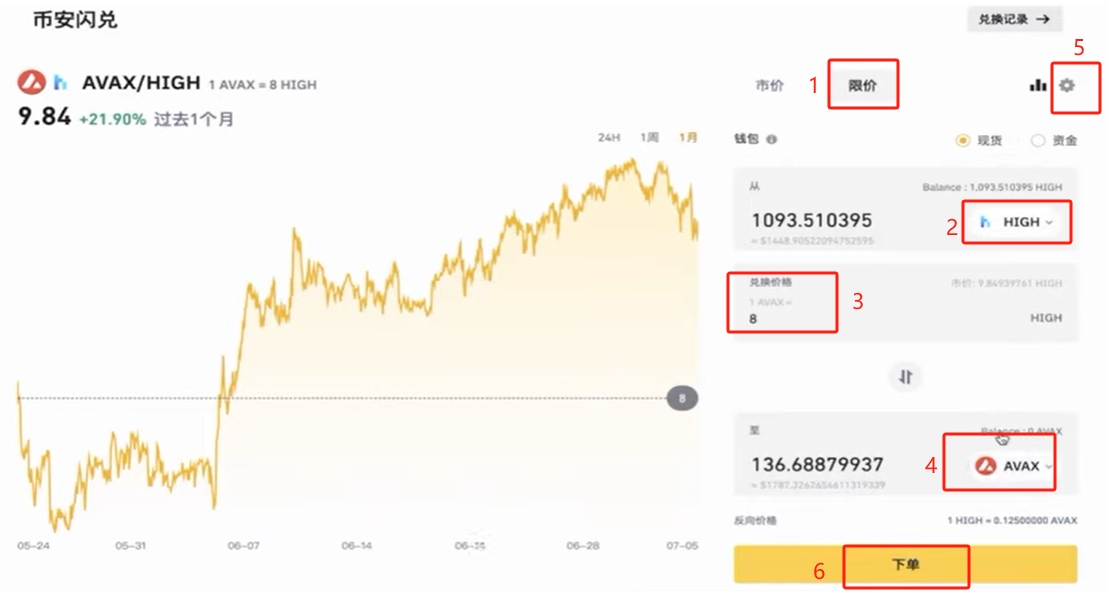1108x592 pixels.
Task: Open the HIGH token dropdown
Action: click(x=1016, y=222)
